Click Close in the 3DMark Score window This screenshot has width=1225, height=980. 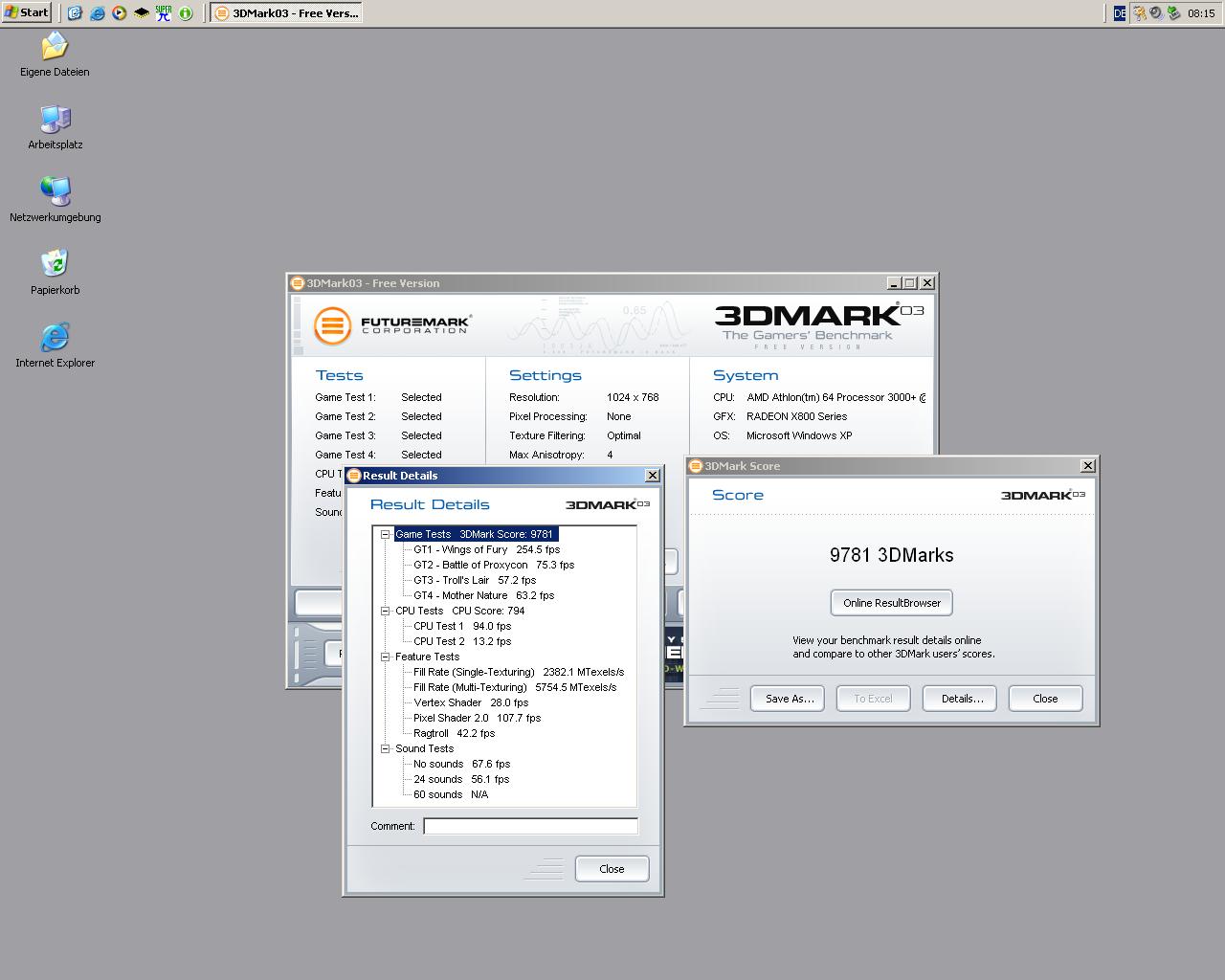(1045, 699)
